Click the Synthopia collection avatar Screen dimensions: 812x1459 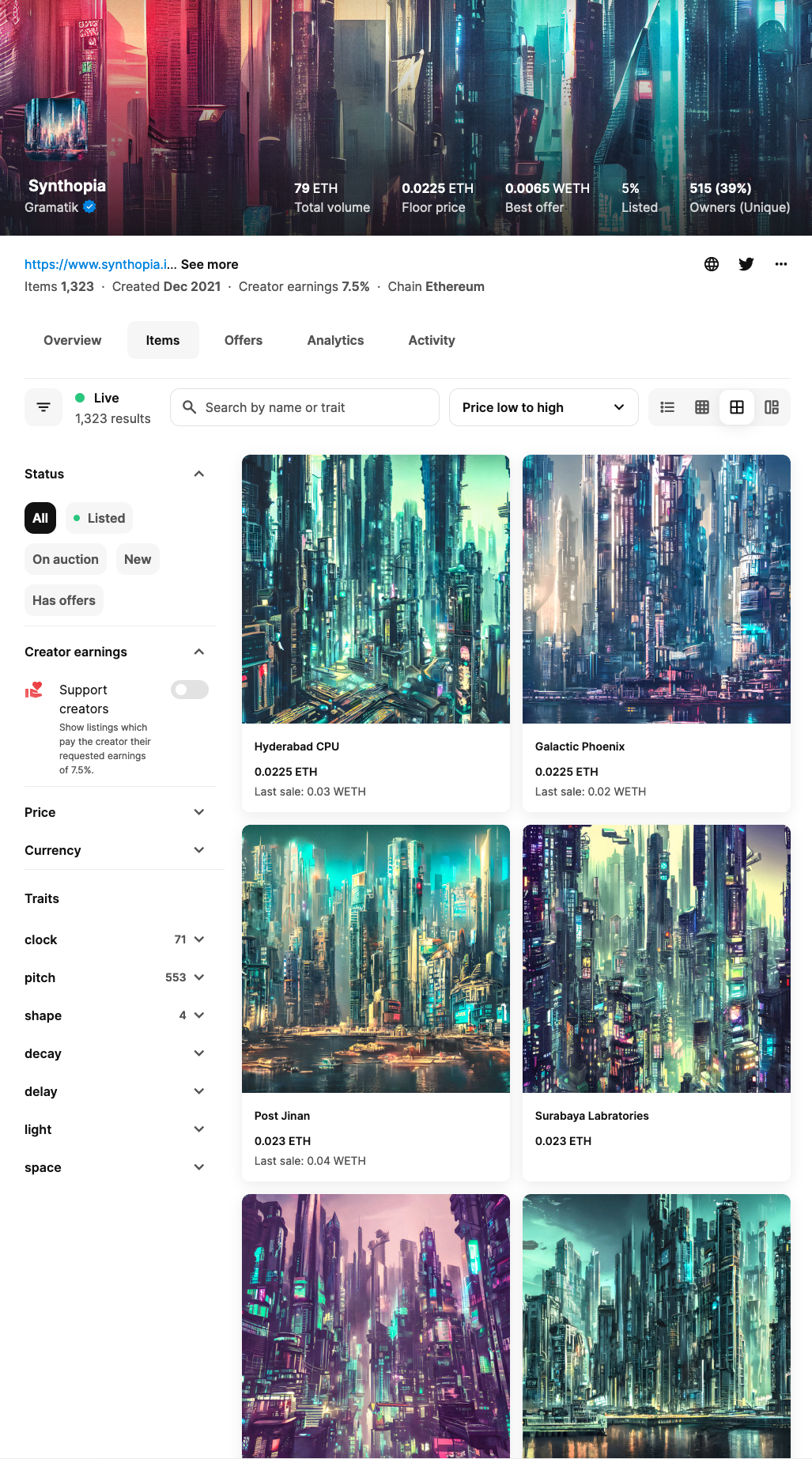(56, 129)
